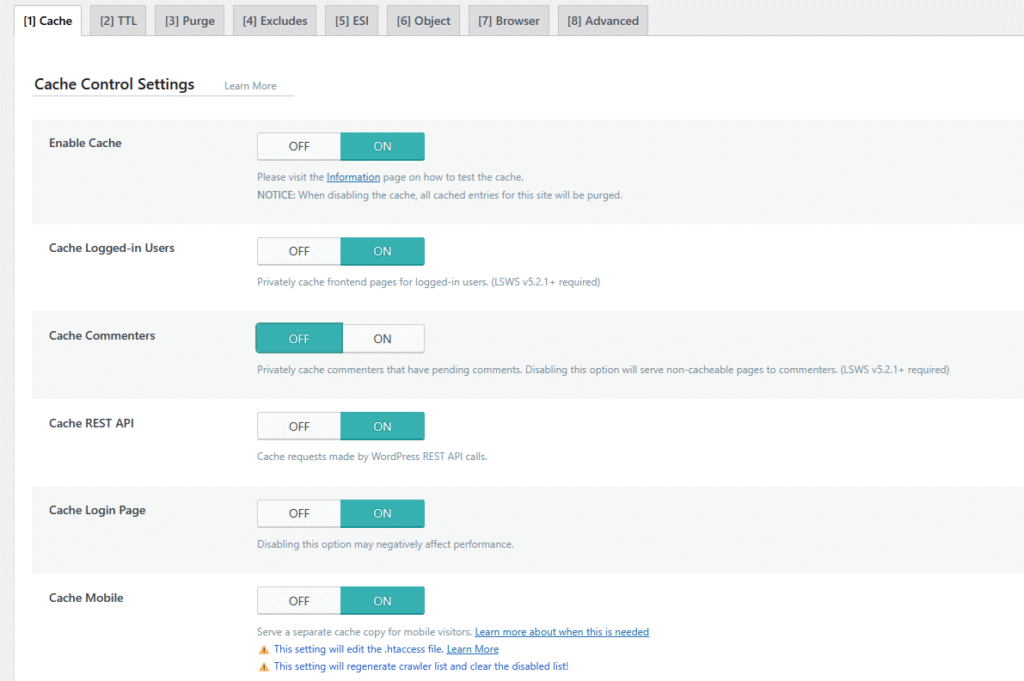Open the [3] Purge tab
Image resolution: width=1024 pixels, height=681 pixels.
point(189,21)
